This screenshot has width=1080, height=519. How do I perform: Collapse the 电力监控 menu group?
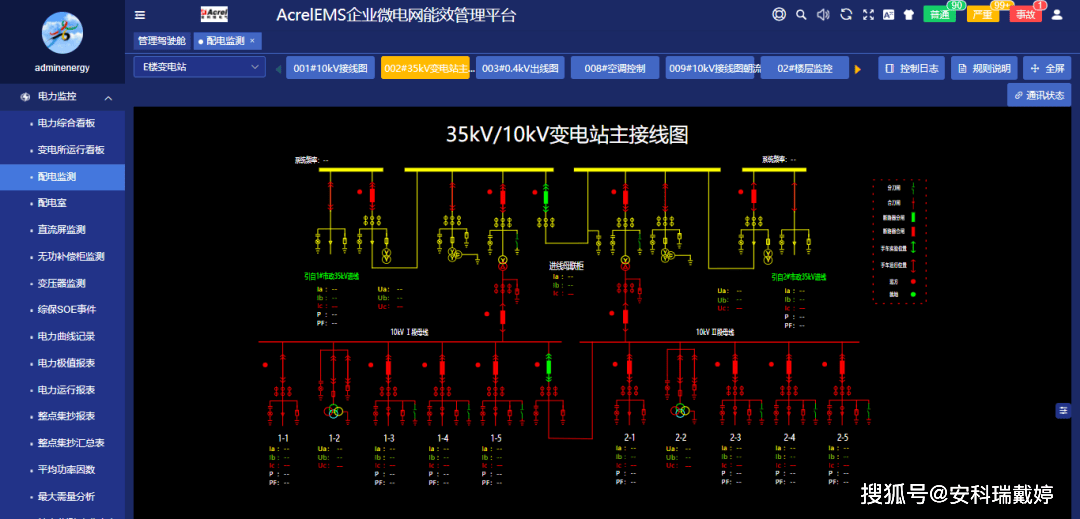pos(108,98)
